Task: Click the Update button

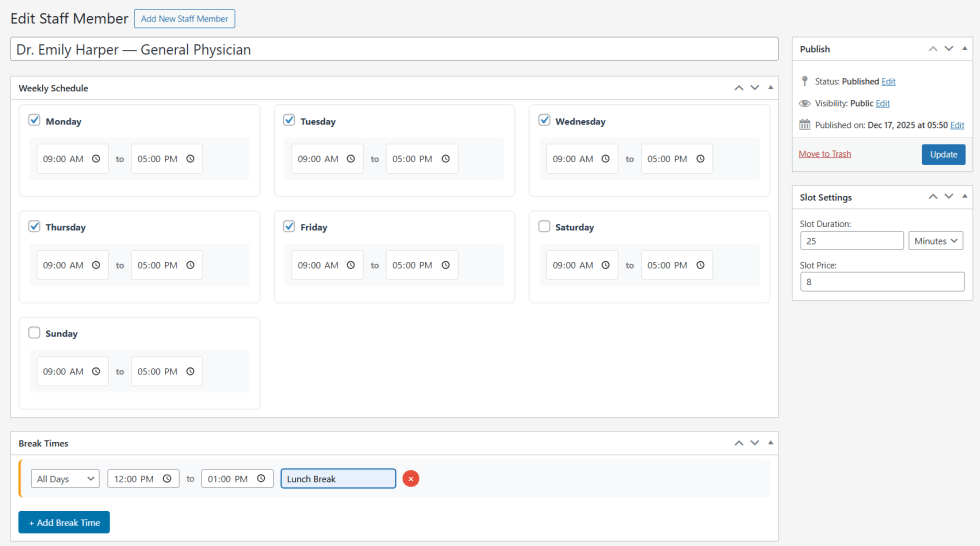Action: click(943, 154)
